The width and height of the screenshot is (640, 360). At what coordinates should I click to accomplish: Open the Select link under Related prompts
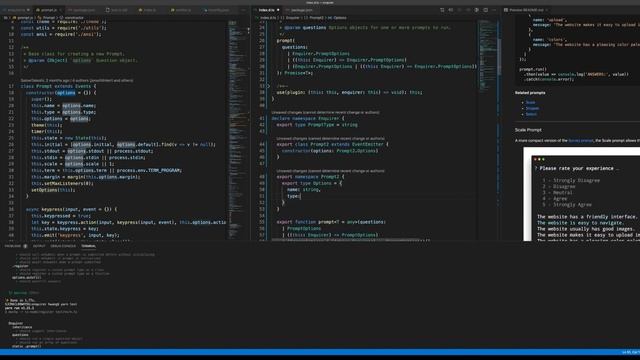(x=531, y=114)
